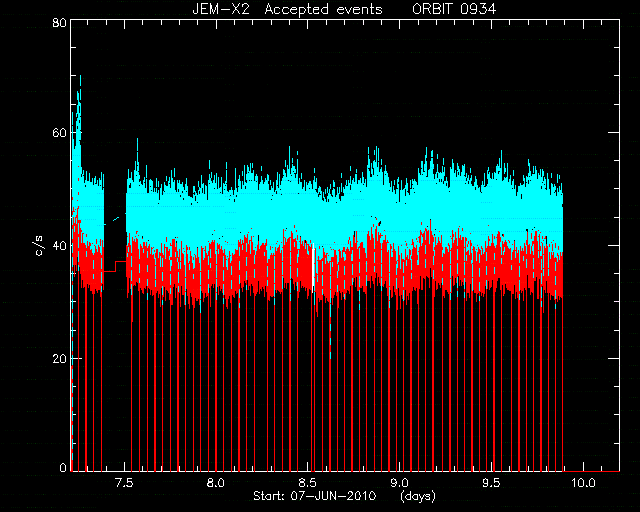Click the y-axis tick label 0
Screen dimensions: 640x512
pos(63,467)
